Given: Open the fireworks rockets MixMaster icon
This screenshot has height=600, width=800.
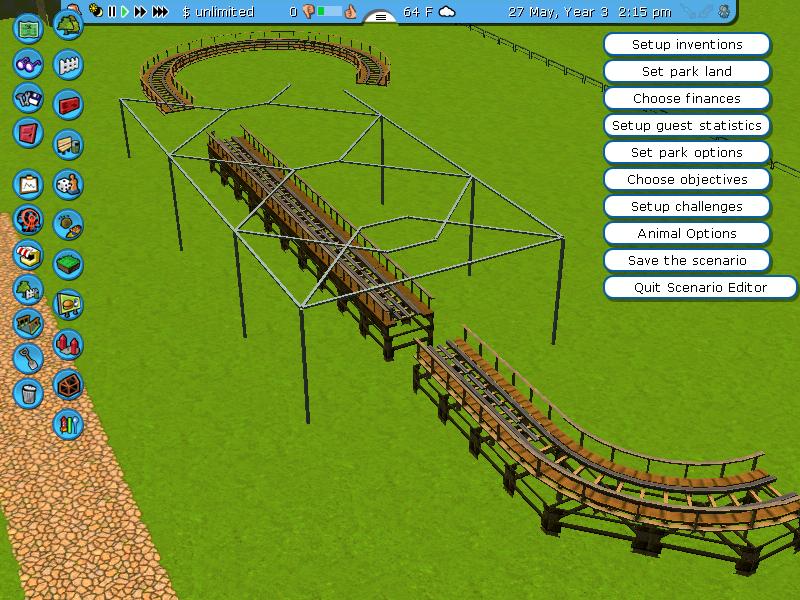Looking at the screenshot, I should 68,424.
